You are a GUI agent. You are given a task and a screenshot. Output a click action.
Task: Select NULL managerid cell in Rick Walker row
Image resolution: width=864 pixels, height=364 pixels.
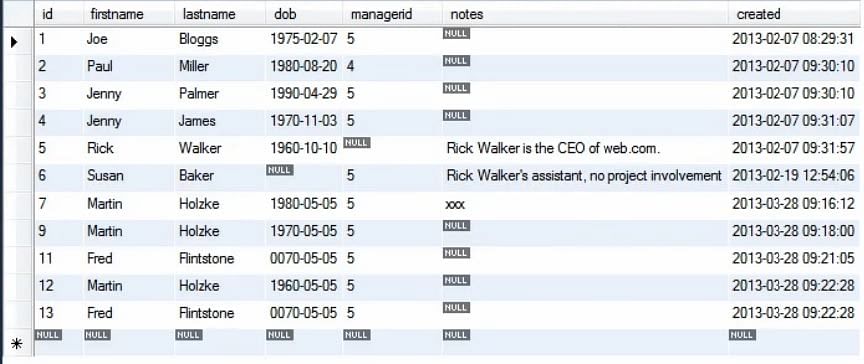[x=392, y=150]
